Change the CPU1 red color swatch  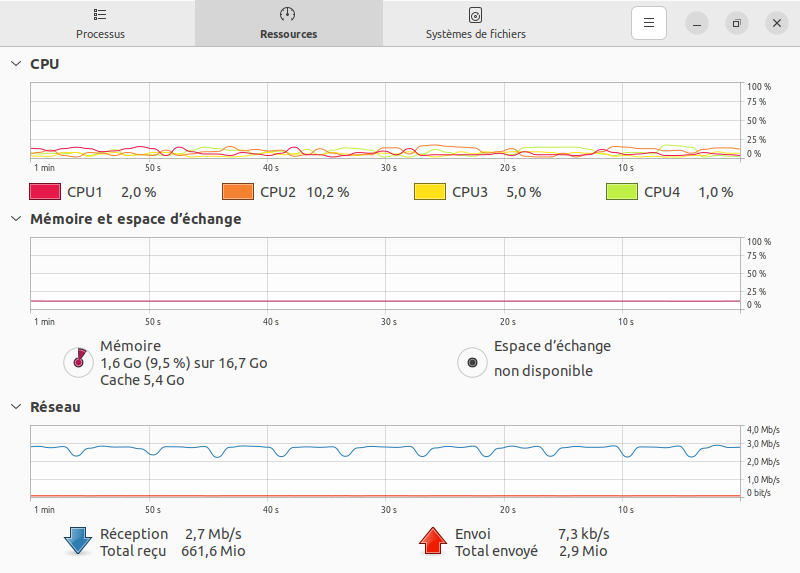[45, 192]
